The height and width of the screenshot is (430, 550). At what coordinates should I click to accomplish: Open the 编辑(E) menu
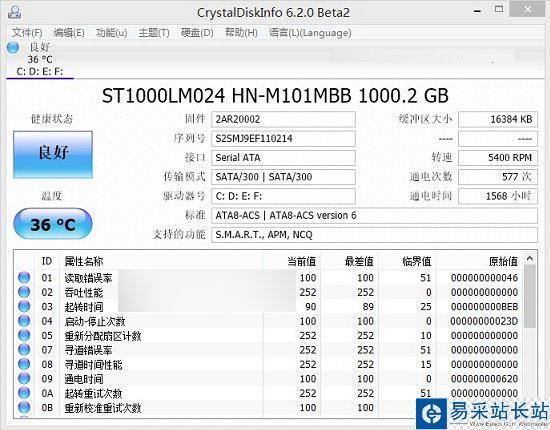pos(69,33)
